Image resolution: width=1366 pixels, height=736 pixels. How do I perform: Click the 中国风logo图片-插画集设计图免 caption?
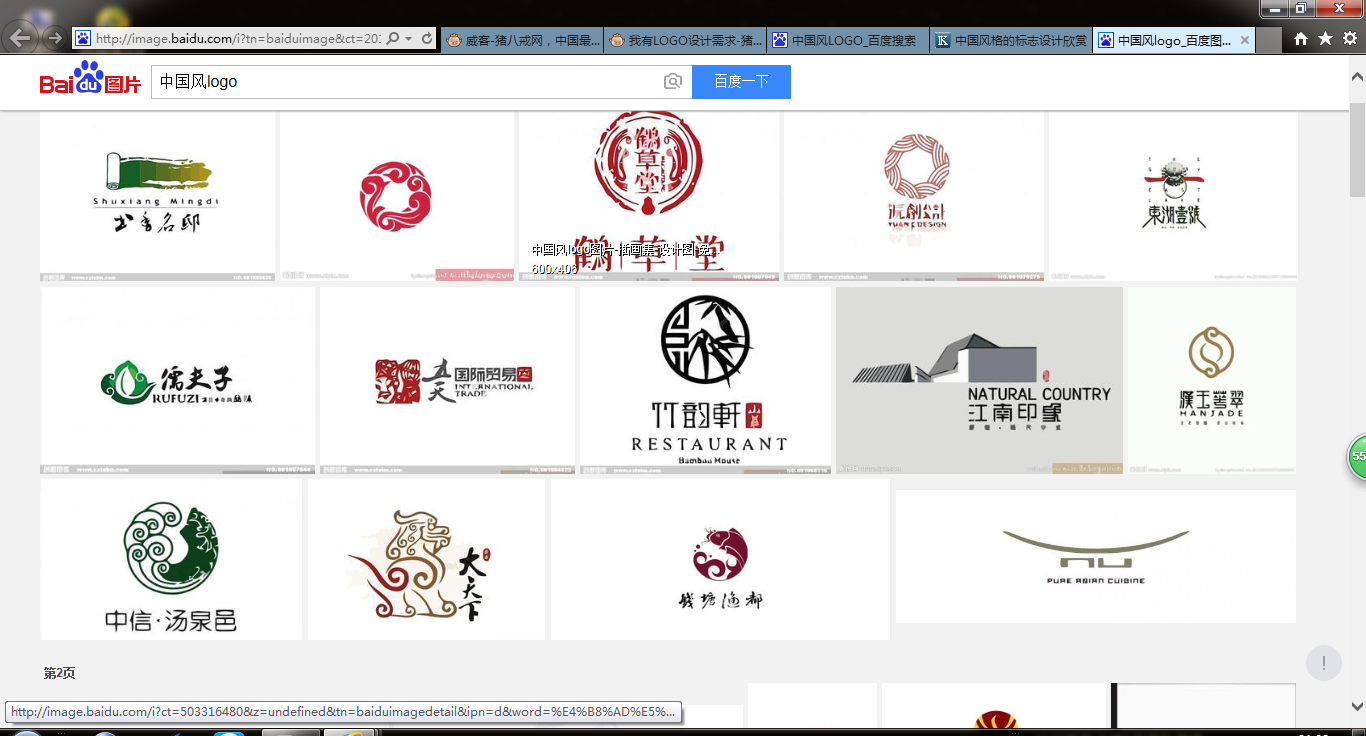pyautogui.click(x=622, y=250)
